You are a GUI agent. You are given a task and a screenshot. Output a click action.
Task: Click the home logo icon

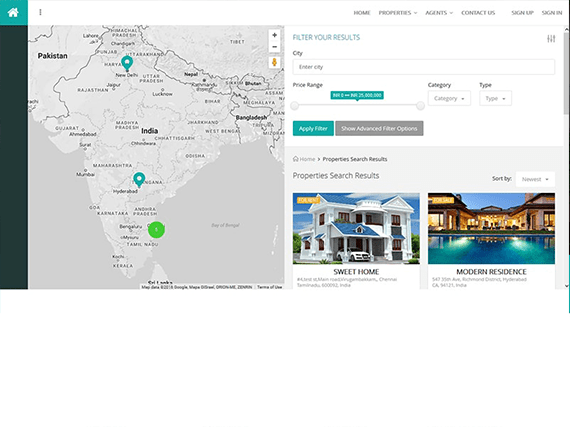13,12
